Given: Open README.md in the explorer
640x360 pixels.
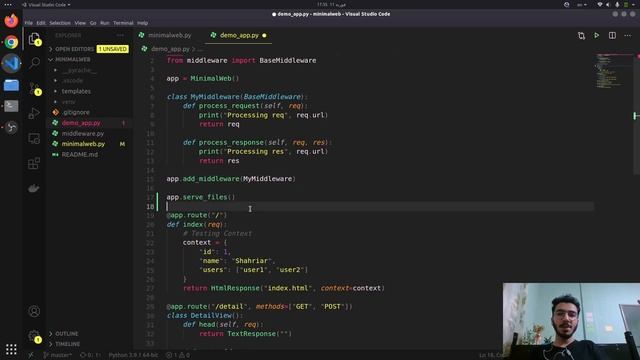Looking at the screenshot, I should [80, 155].
